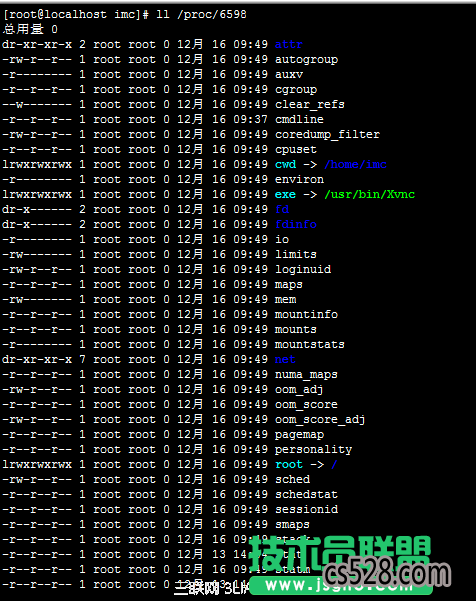Screen dimensions: 476x601
Task: Click the oom_score_adj file name
Action: pos(320,420)
